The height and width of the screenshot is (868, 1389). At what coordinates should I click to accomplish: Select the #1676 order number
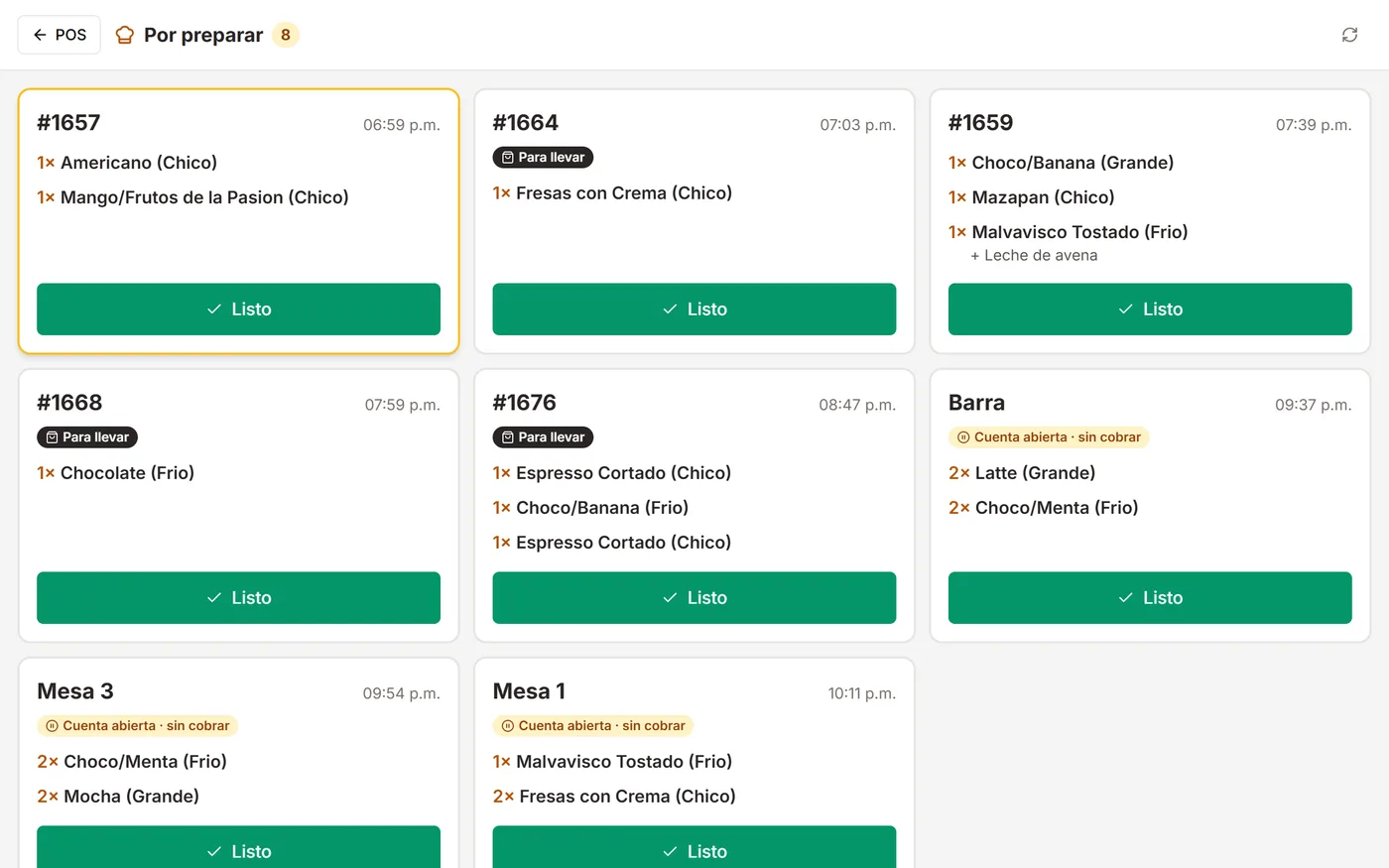click(x=525, y=403)
